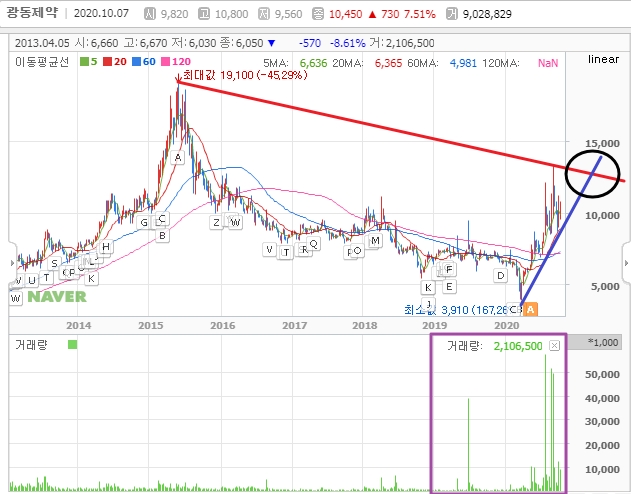Open event marker G on the chart
Image resolution: width=631 pixels, height=494 pixels.
(144, 222)
